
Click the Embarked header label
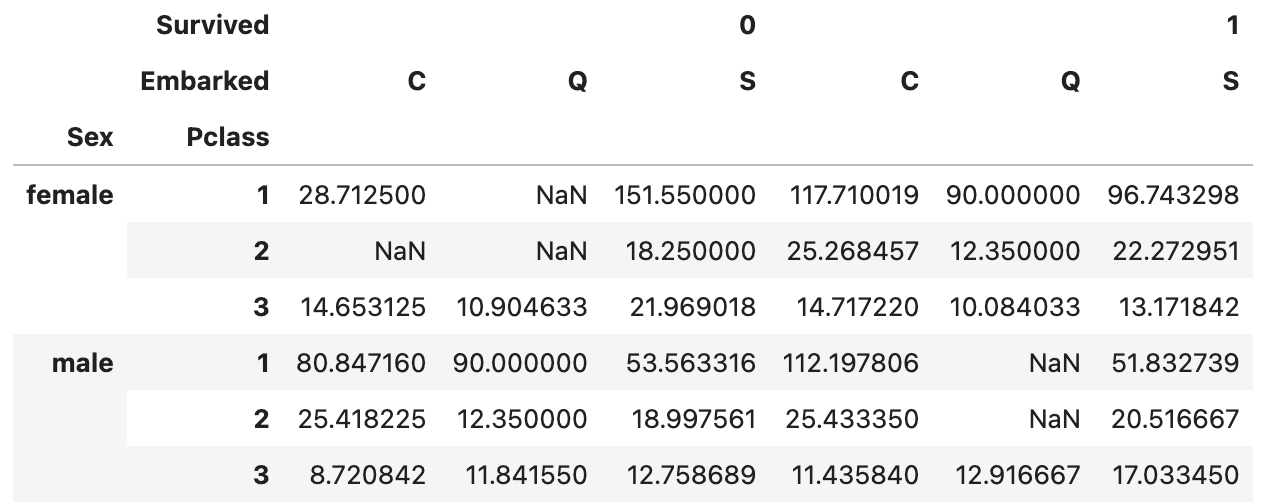point(204,81)
